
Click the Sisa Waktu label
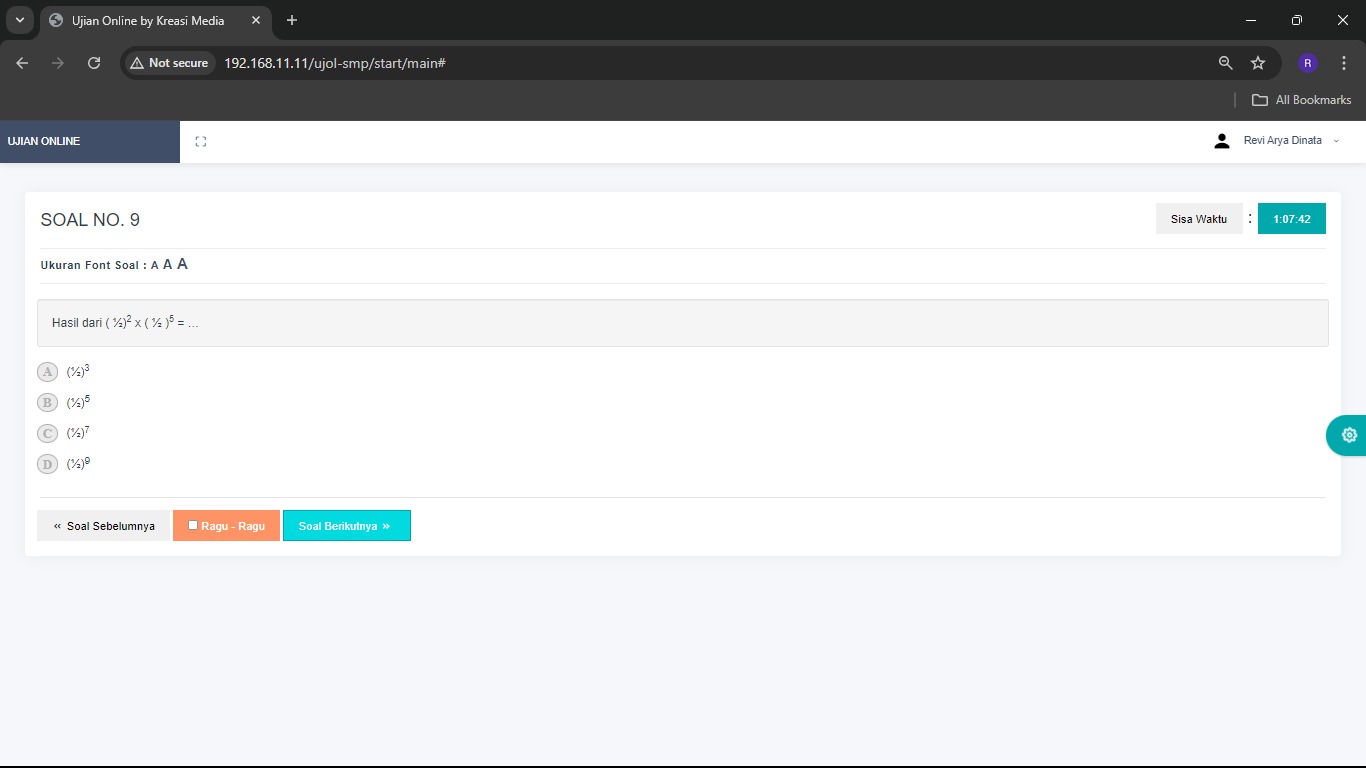(x=1199, y=219)
